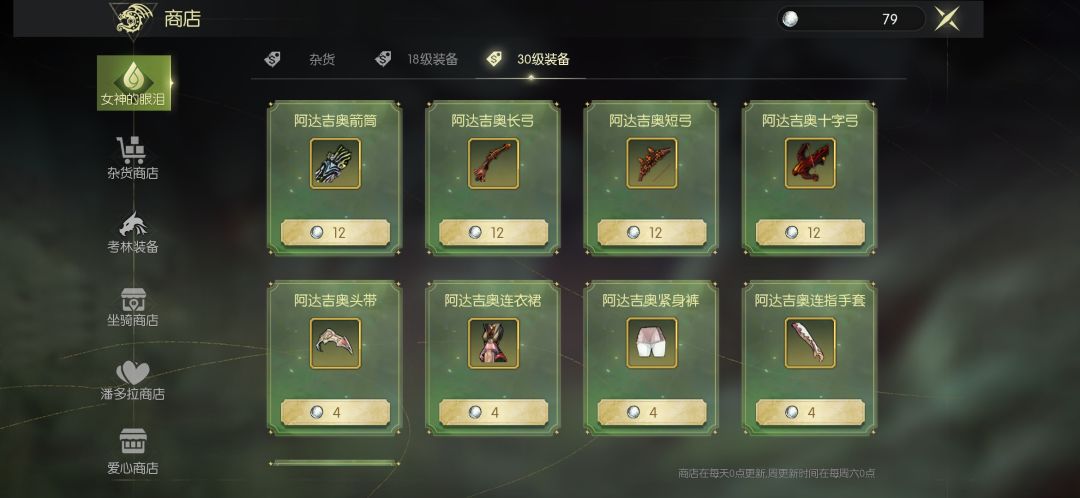Viewport: 1080px width, 498px height.
Task: Click the 阿达吉奥紧身裤 price button
Action: (x=652, y=412)
